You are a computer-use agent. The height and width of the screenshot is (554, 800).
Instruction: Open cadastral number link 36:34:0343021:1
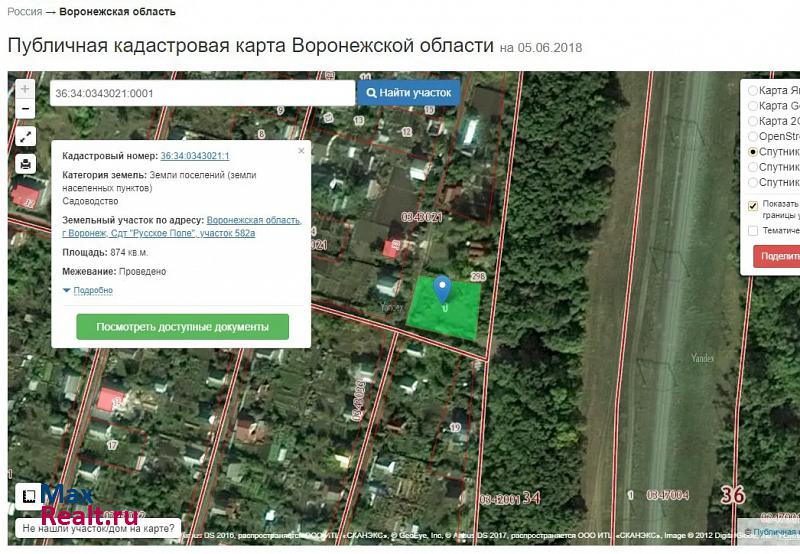coord(195,156)
